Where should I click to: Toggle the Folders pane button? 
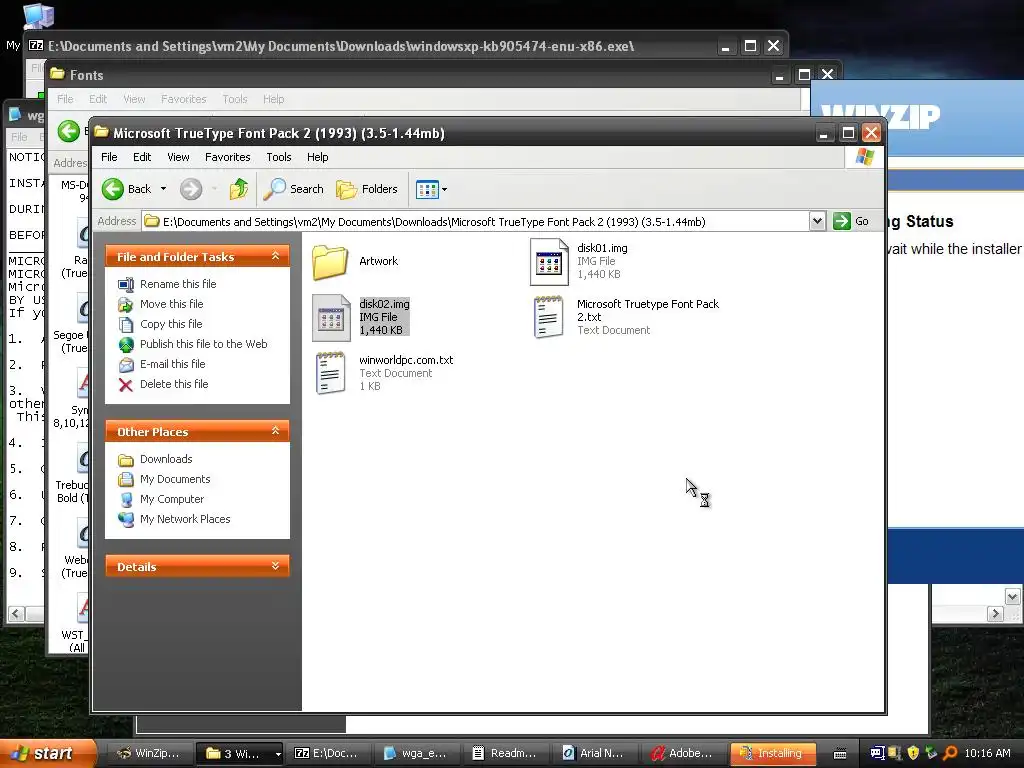point(366,189)
